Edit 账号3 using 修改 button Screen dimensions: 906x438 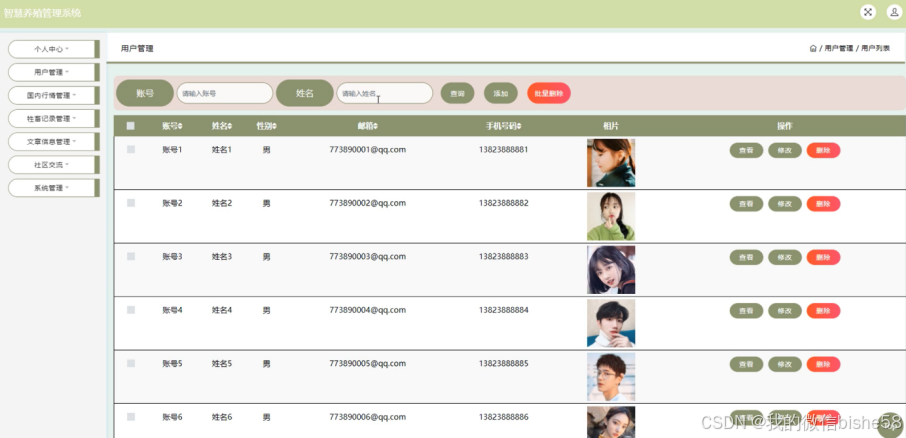[785, 257]
